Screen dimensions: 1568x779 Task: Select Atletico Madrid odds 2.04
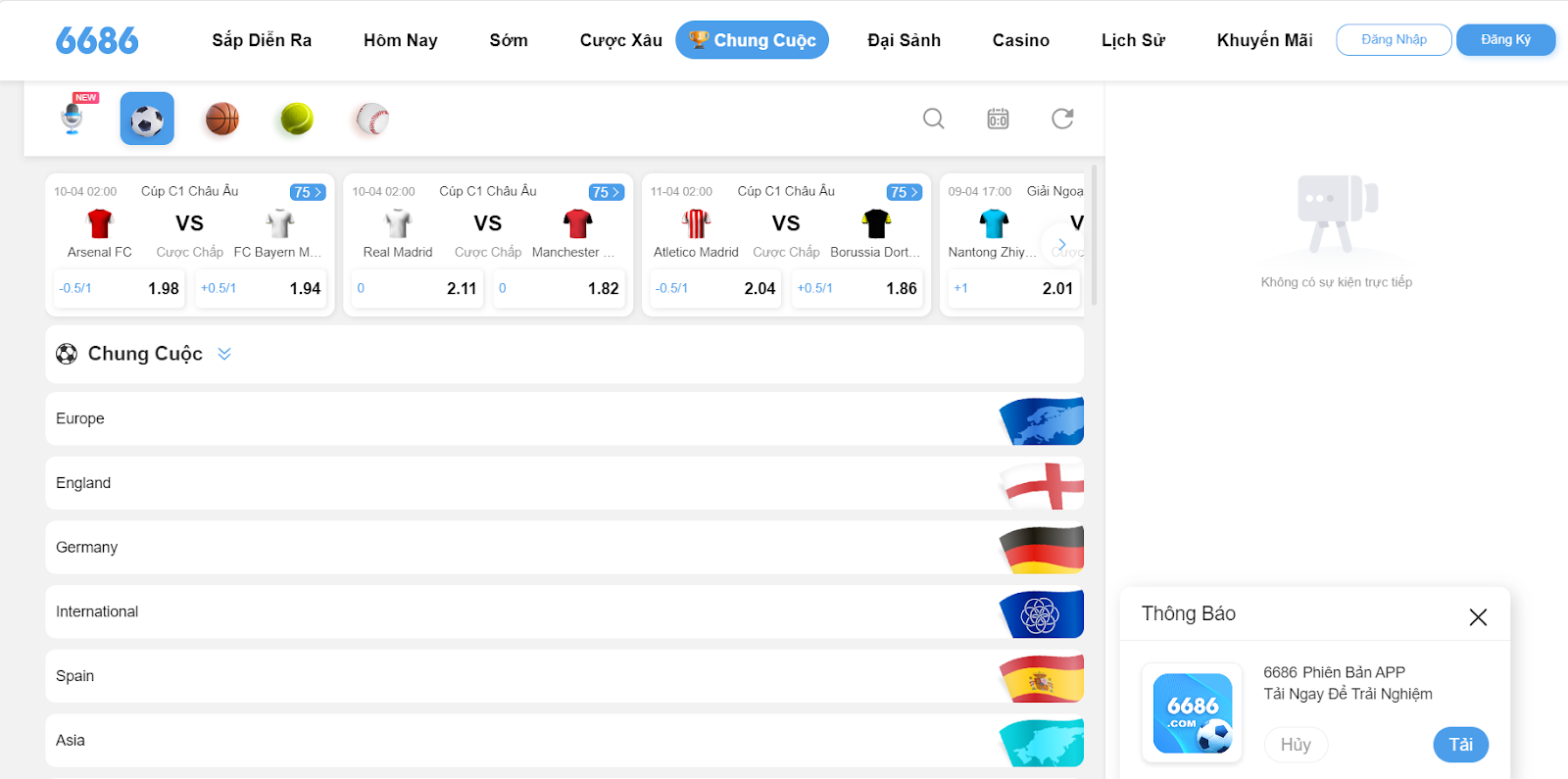715,288
